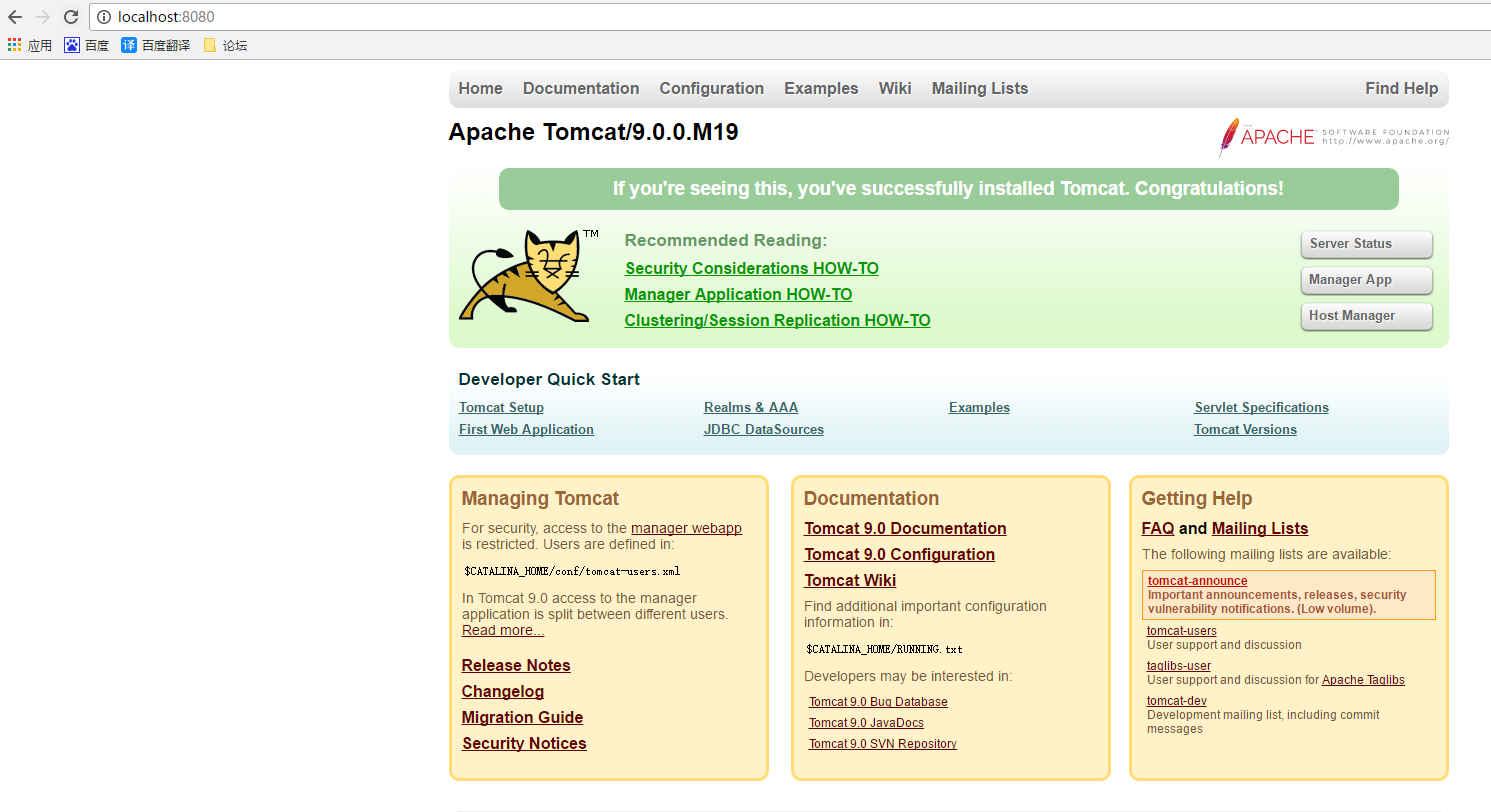Click the Read more... link

point(503,630)
